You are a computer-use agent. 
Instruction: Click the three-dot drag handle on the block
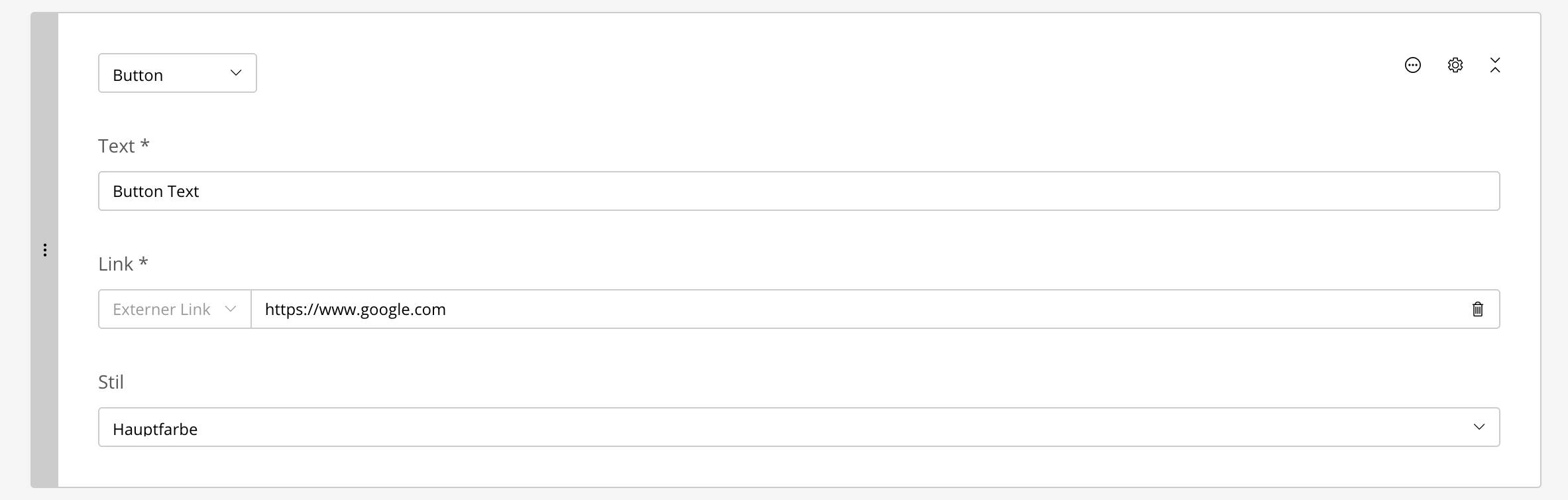[x=45, y=250]
